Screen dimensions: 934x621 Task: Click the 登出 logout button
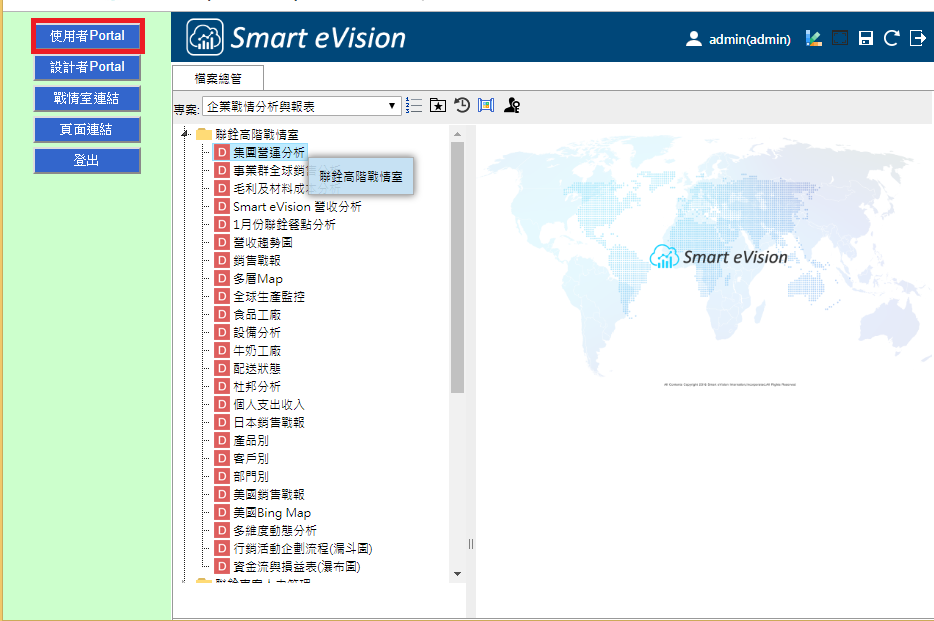(87, 160)
